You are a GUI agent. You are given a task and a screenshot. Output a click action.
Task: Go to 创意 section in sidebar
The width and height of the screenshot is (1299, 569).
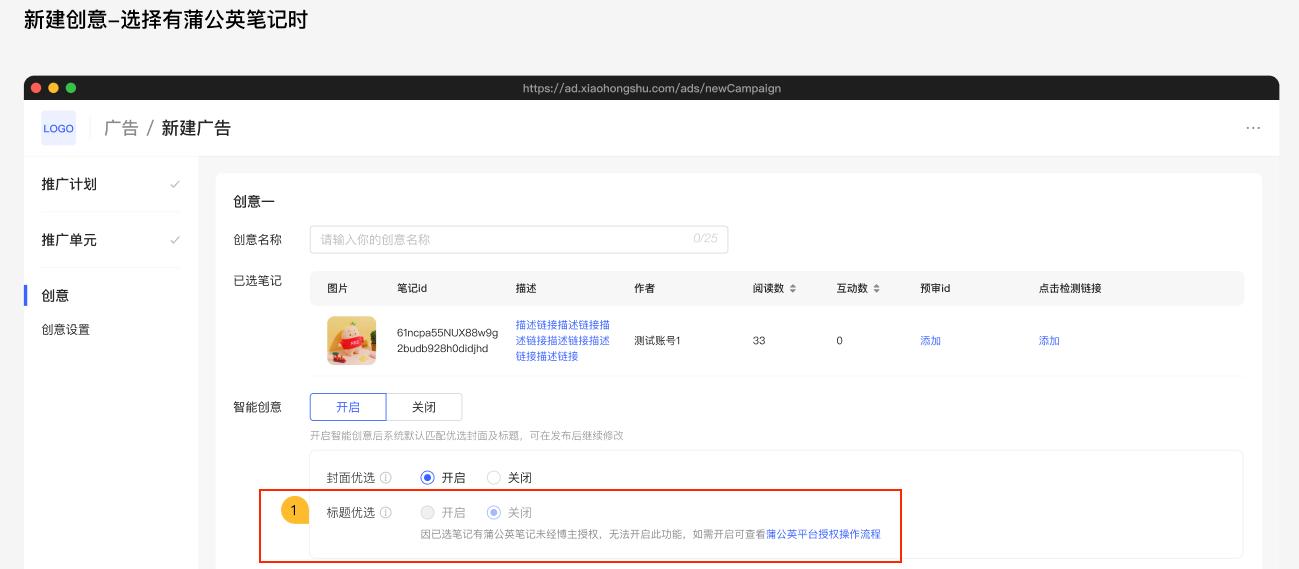(56, 296)
